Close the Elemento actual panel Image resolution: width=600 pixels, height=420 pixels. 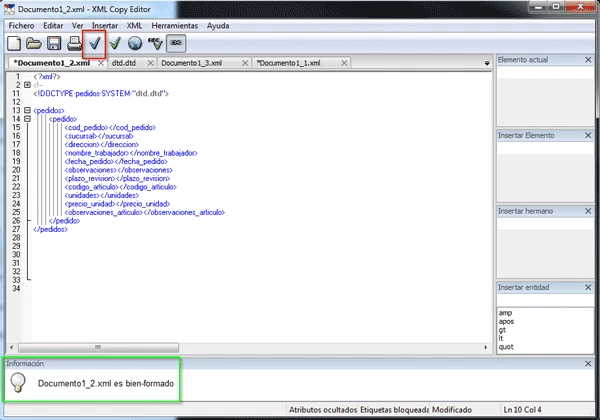tap(589, 60)
